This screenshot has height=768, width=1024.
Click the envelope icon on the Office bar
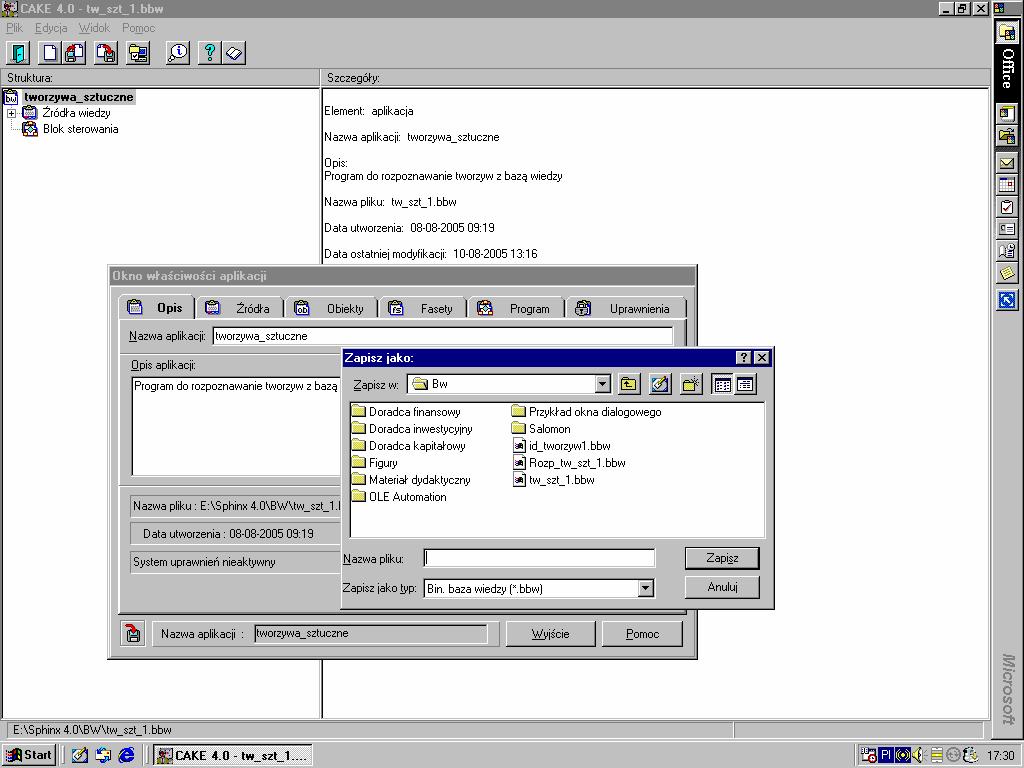(1006, 163)
